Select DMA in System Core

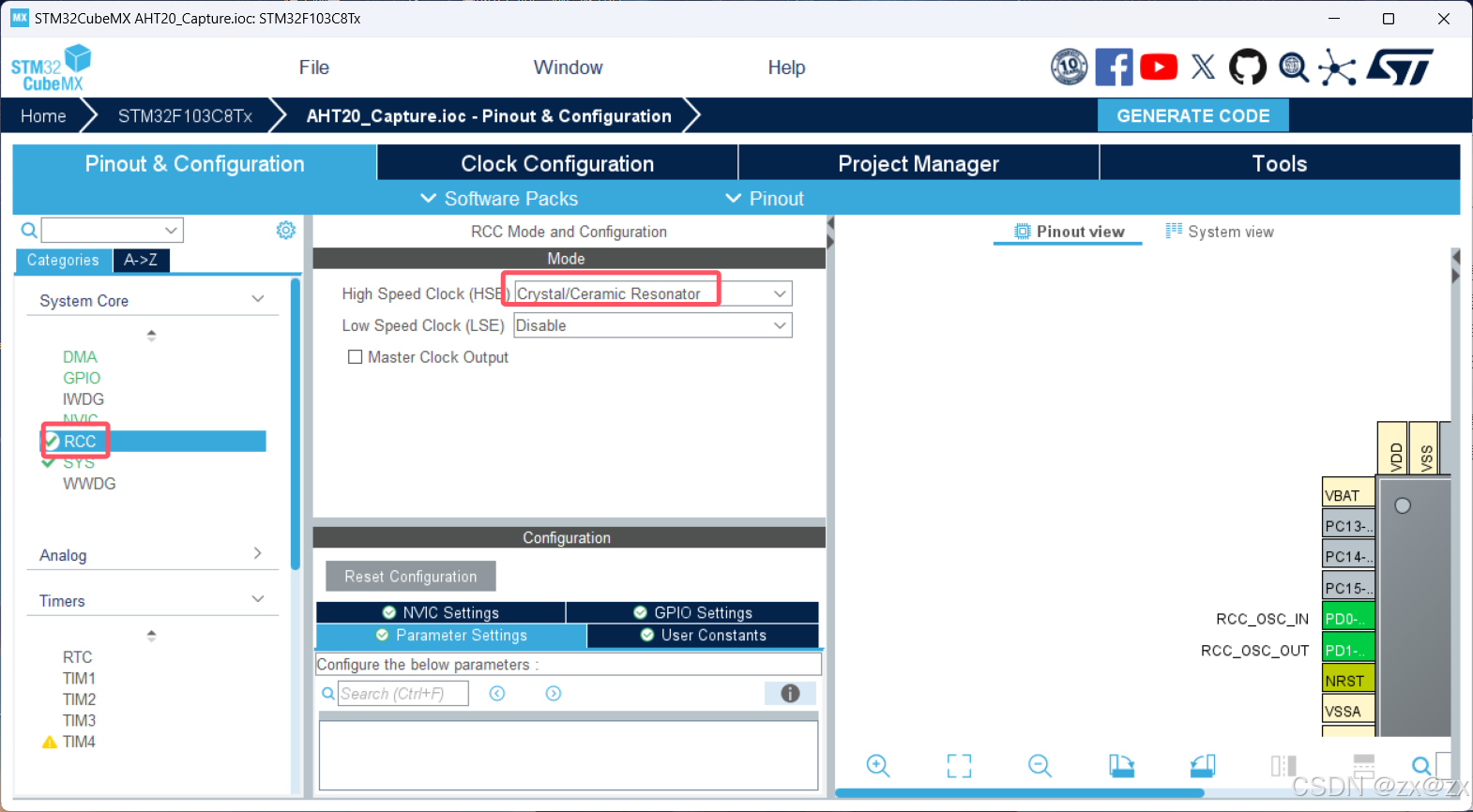click(80, 356)
